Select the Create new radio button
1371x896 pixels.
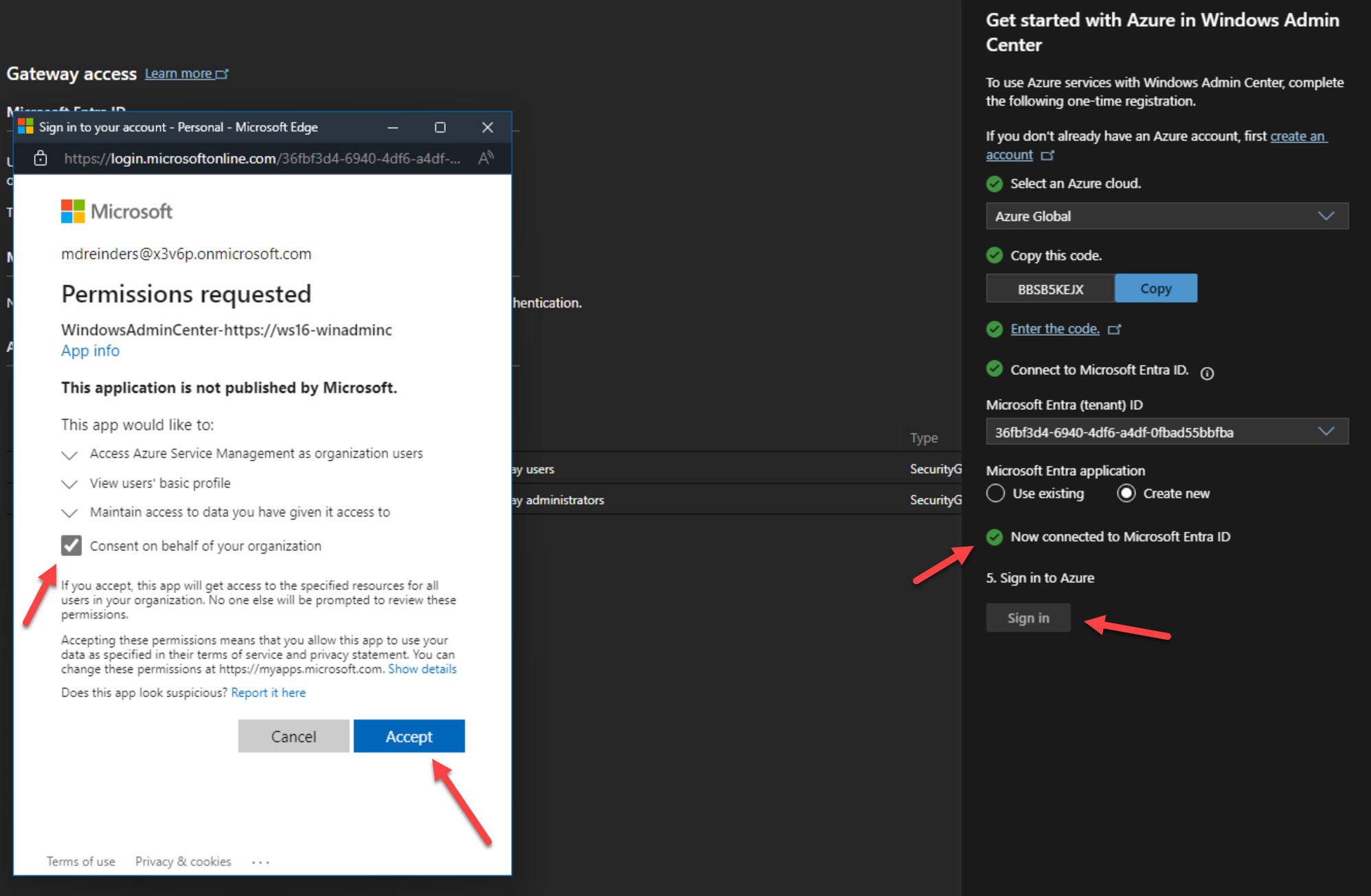click(x=1126, y=493)
